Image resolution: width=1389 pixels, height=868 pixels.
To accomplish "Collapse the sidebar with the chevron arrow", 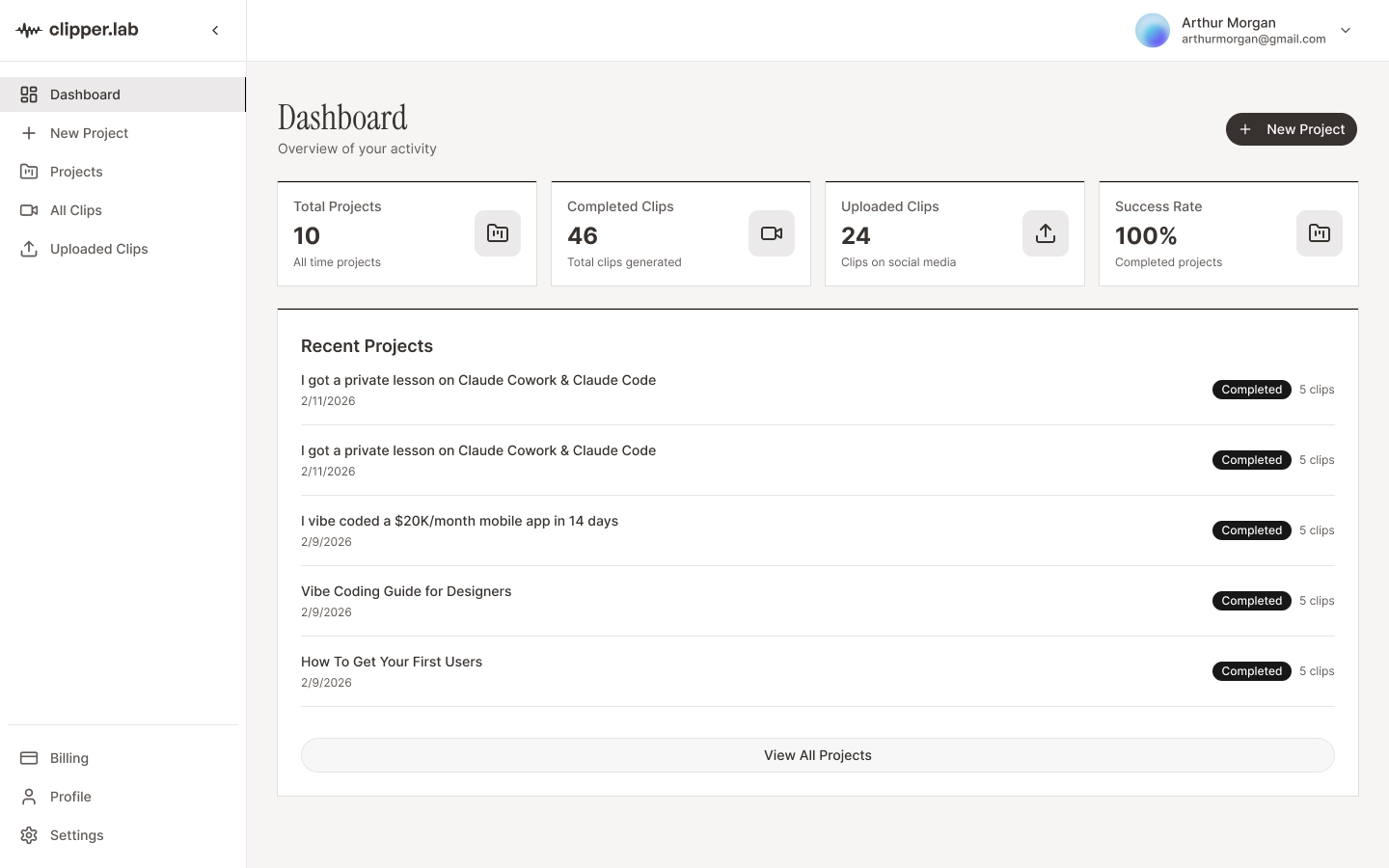I will 215,30.
